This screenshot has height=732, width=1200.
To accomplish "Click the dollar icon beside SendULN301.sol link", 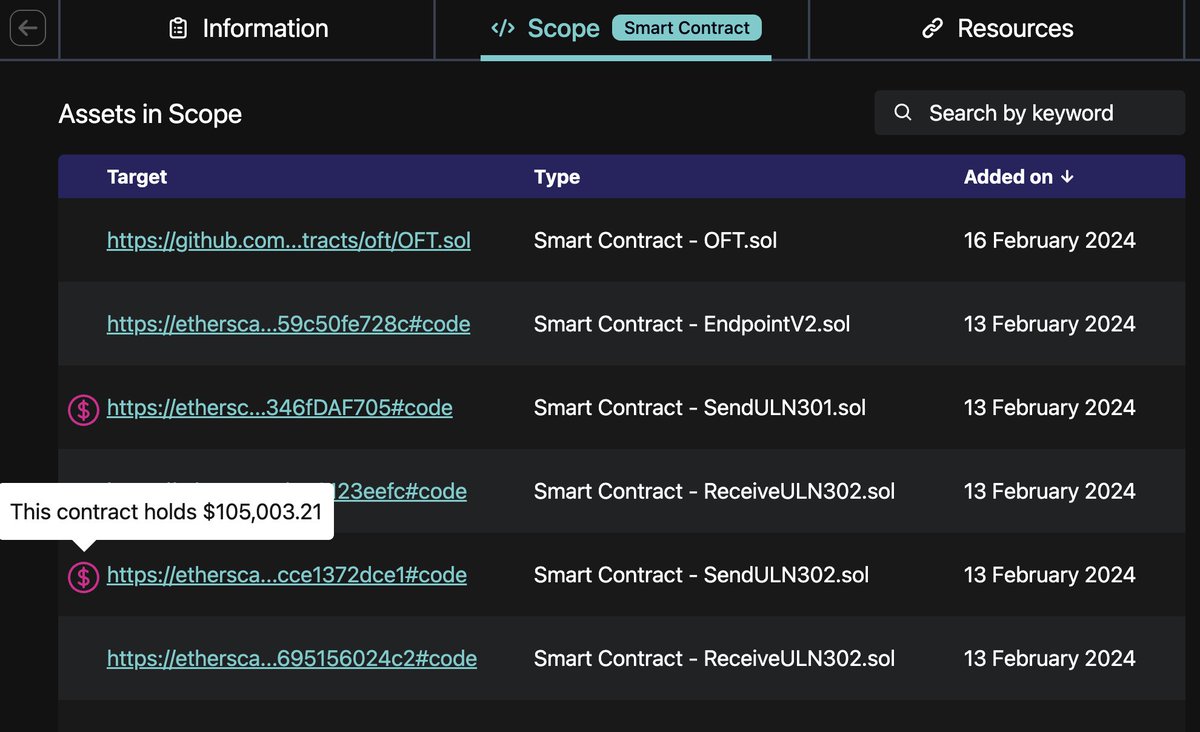I will pyautogui.click(x=83, y=409).
